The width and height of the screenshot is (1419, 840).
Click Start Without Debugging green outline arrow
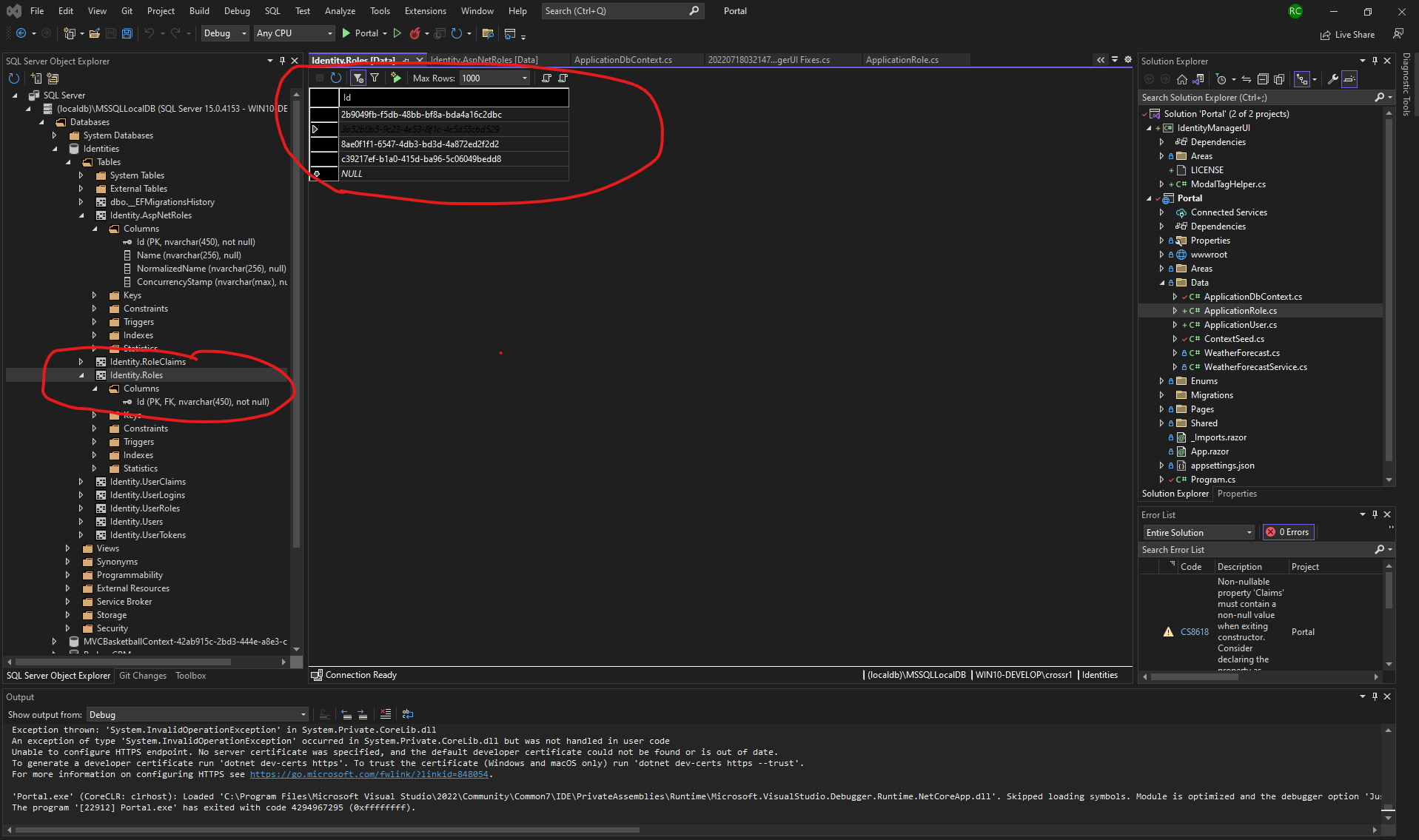397,33
